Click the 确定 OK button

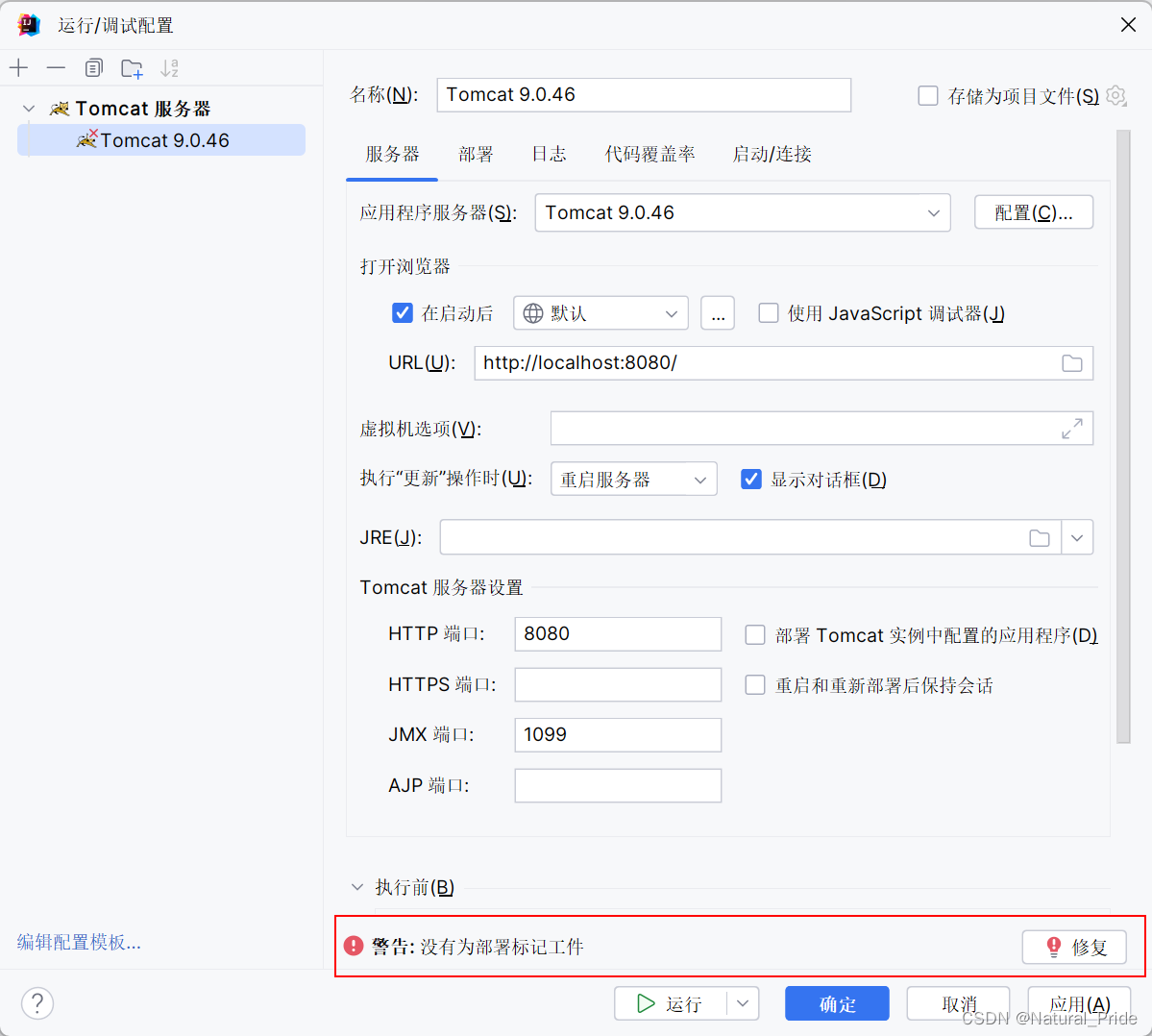point(837,1003)
